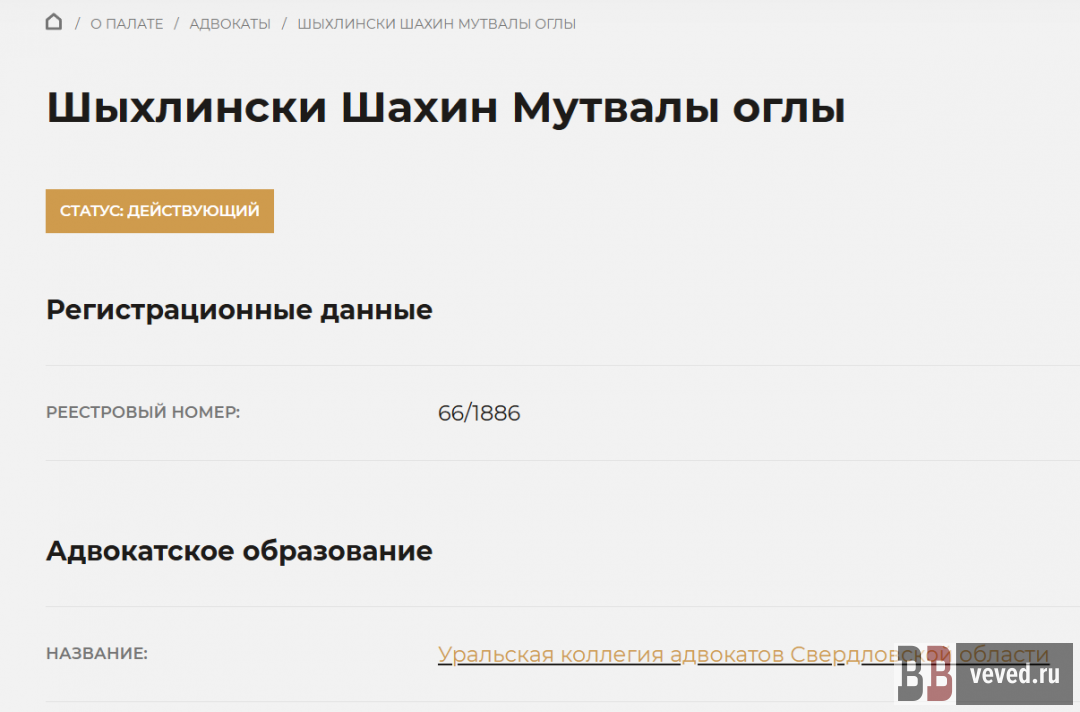Click the Регистрационные данные section heading

pyautogui.click(x=239, y=310)
